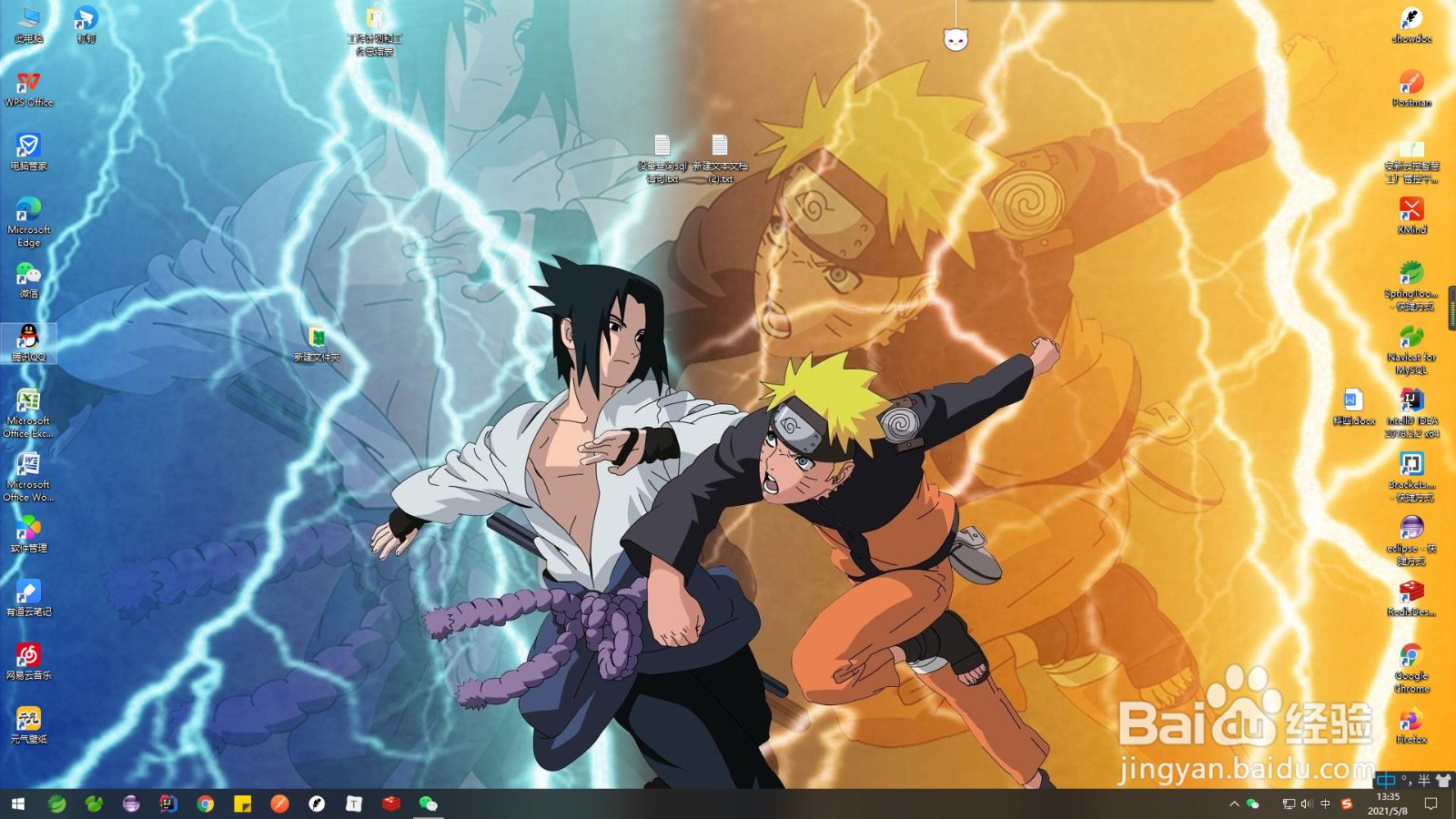Open the Navicat taskbar icon
Screen dimensions: 1456x819
[x=94, y=804]
